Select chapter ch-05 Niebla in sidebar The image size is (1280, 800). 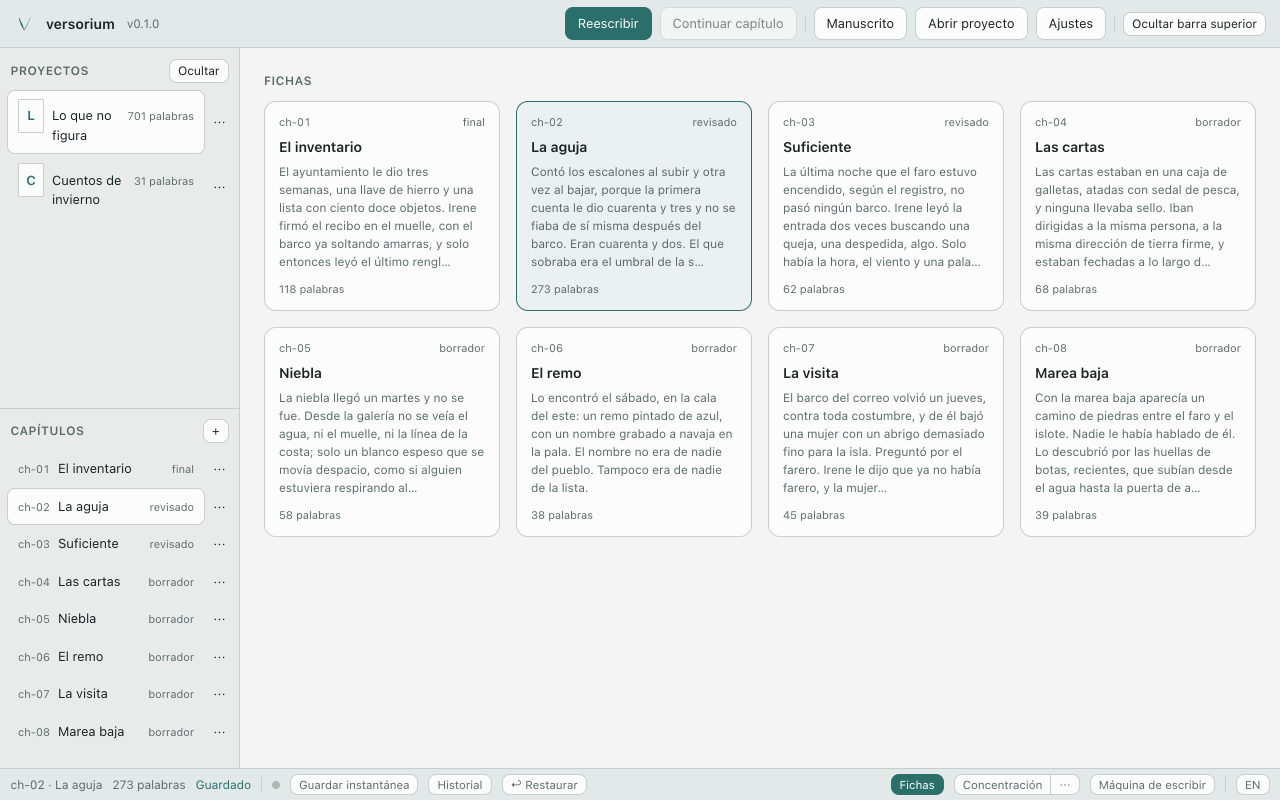click(x=106, y=619)
